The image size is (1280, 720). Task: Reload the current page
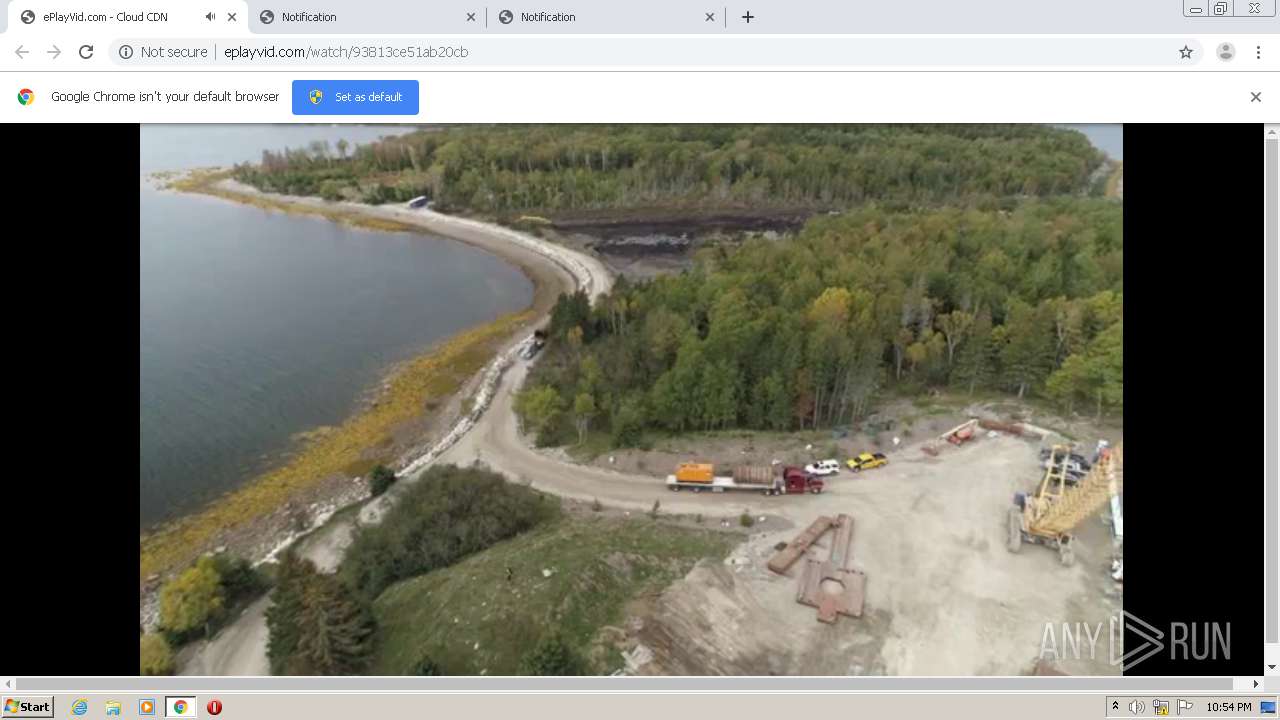(x=86, y=52)
